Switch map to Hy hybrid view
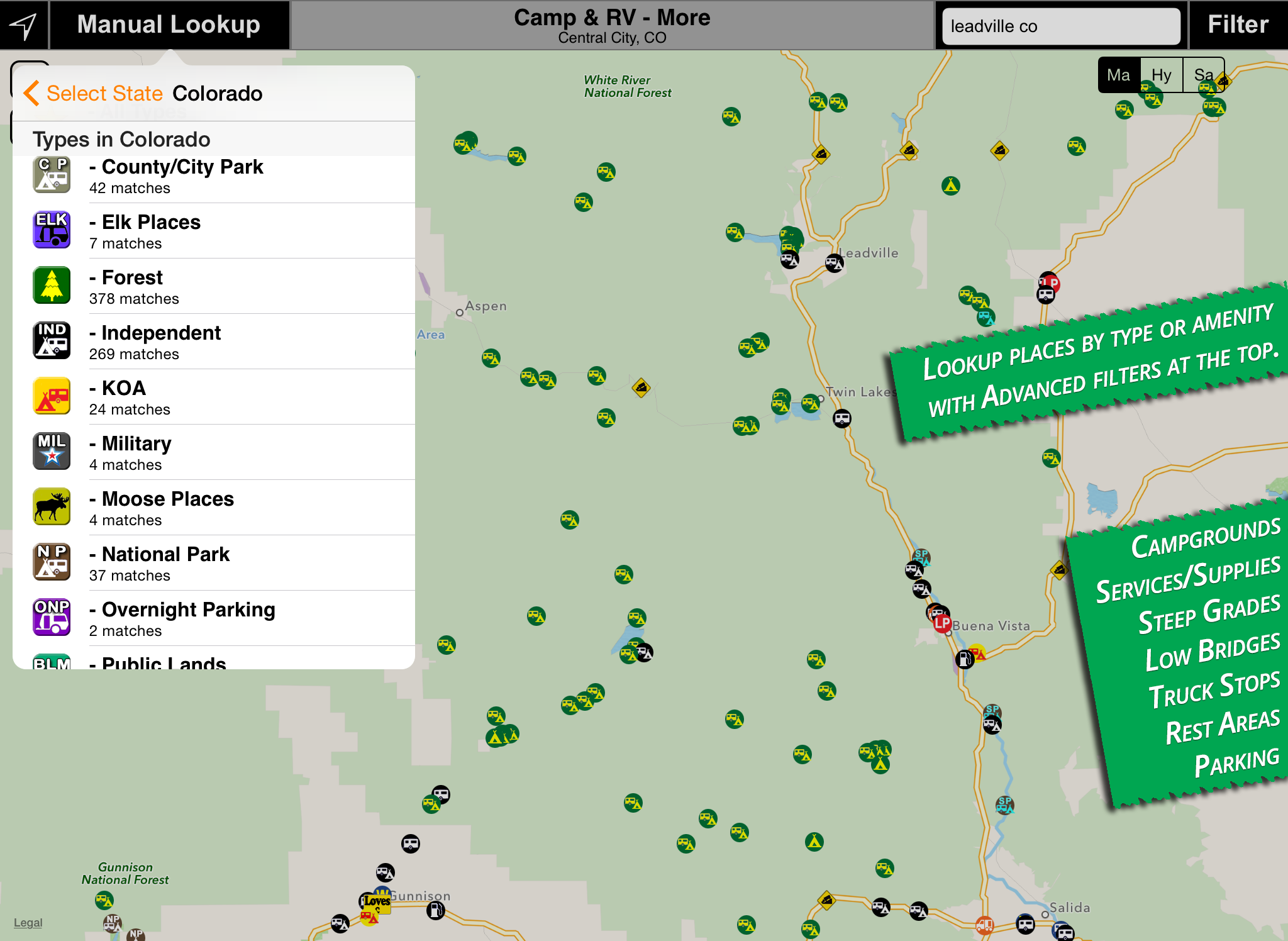Image resolution: width=1288 pixels, height=941 pixels. click(1161, 75)
